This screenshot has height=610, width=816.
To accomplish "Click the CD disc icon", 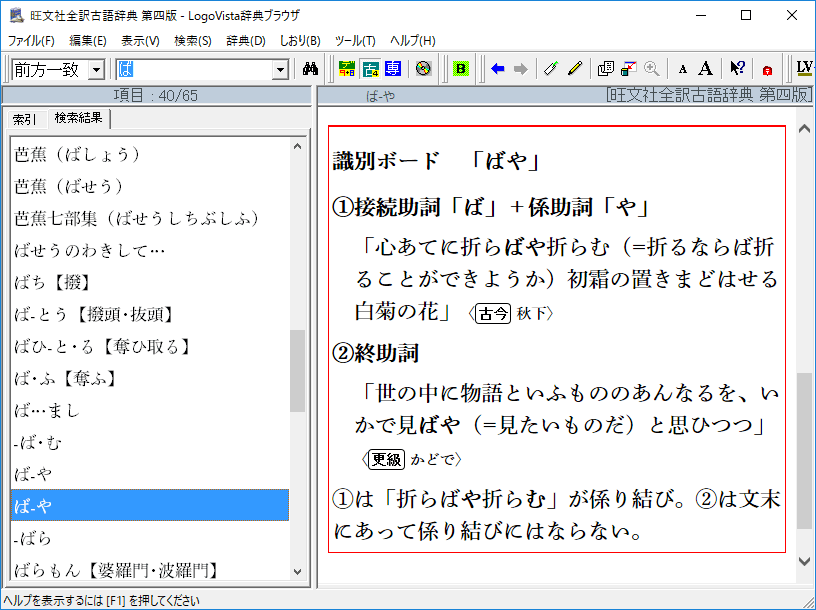I will [x=424, y=69].
